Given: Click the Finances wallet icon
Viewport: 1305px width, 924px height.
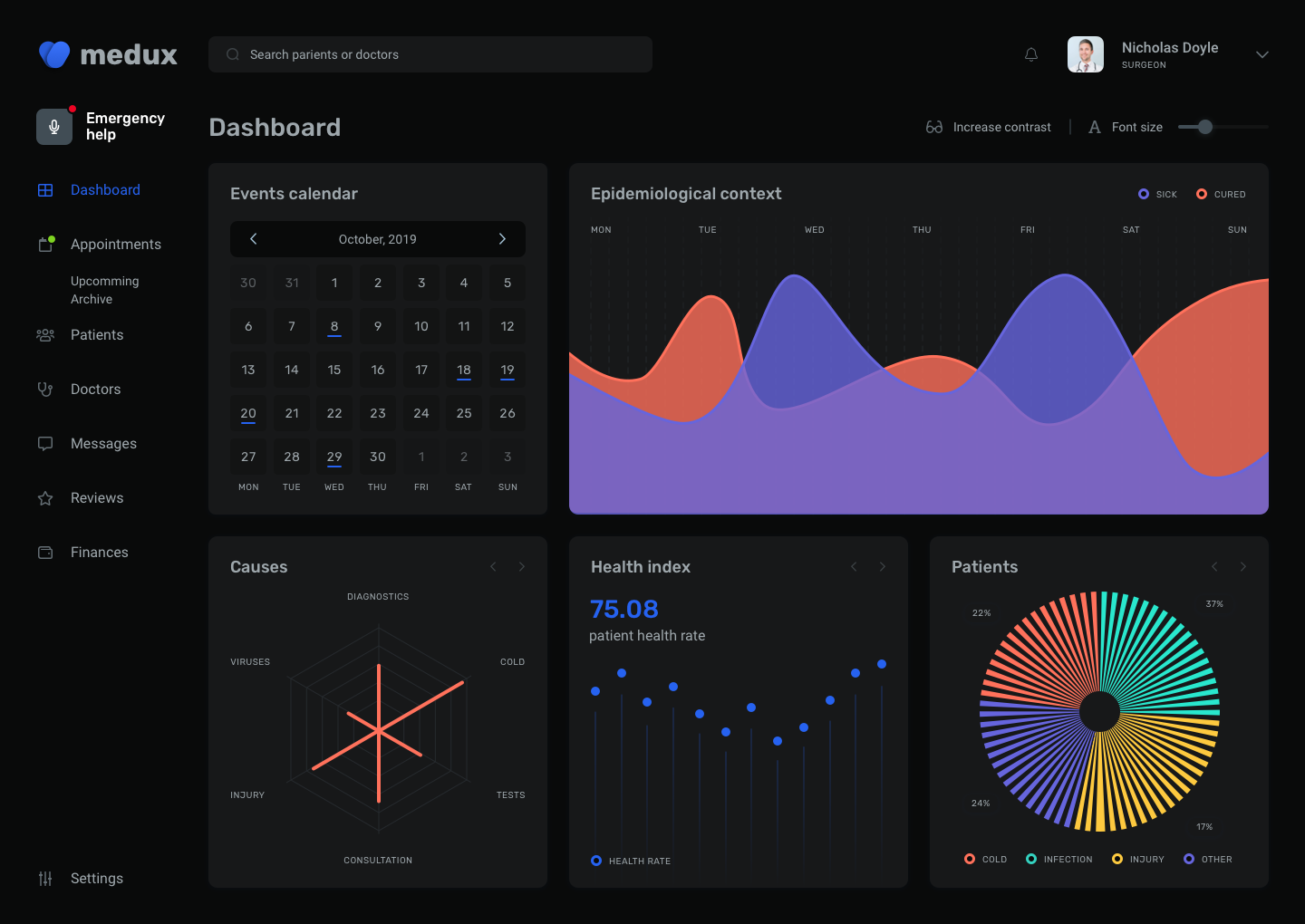Looking at the screenshot, I should [x=45, y=553].
